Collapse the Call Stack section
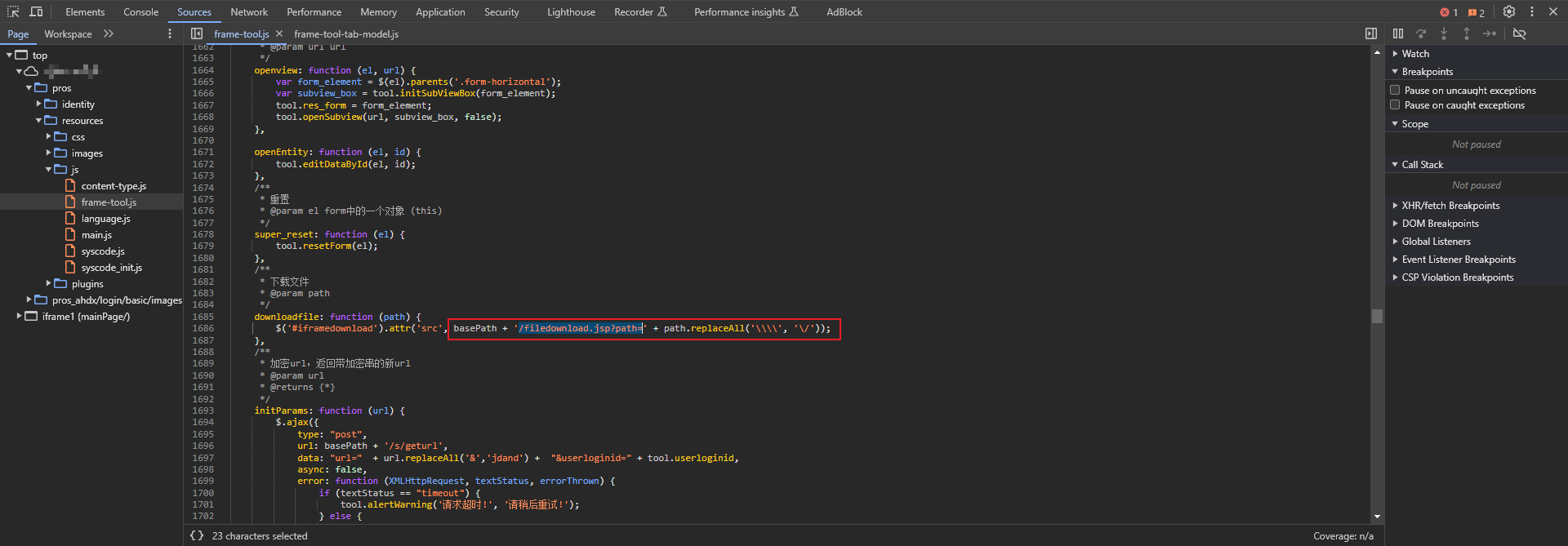This screenshot has width=1568, height=546. [1422, 165]
